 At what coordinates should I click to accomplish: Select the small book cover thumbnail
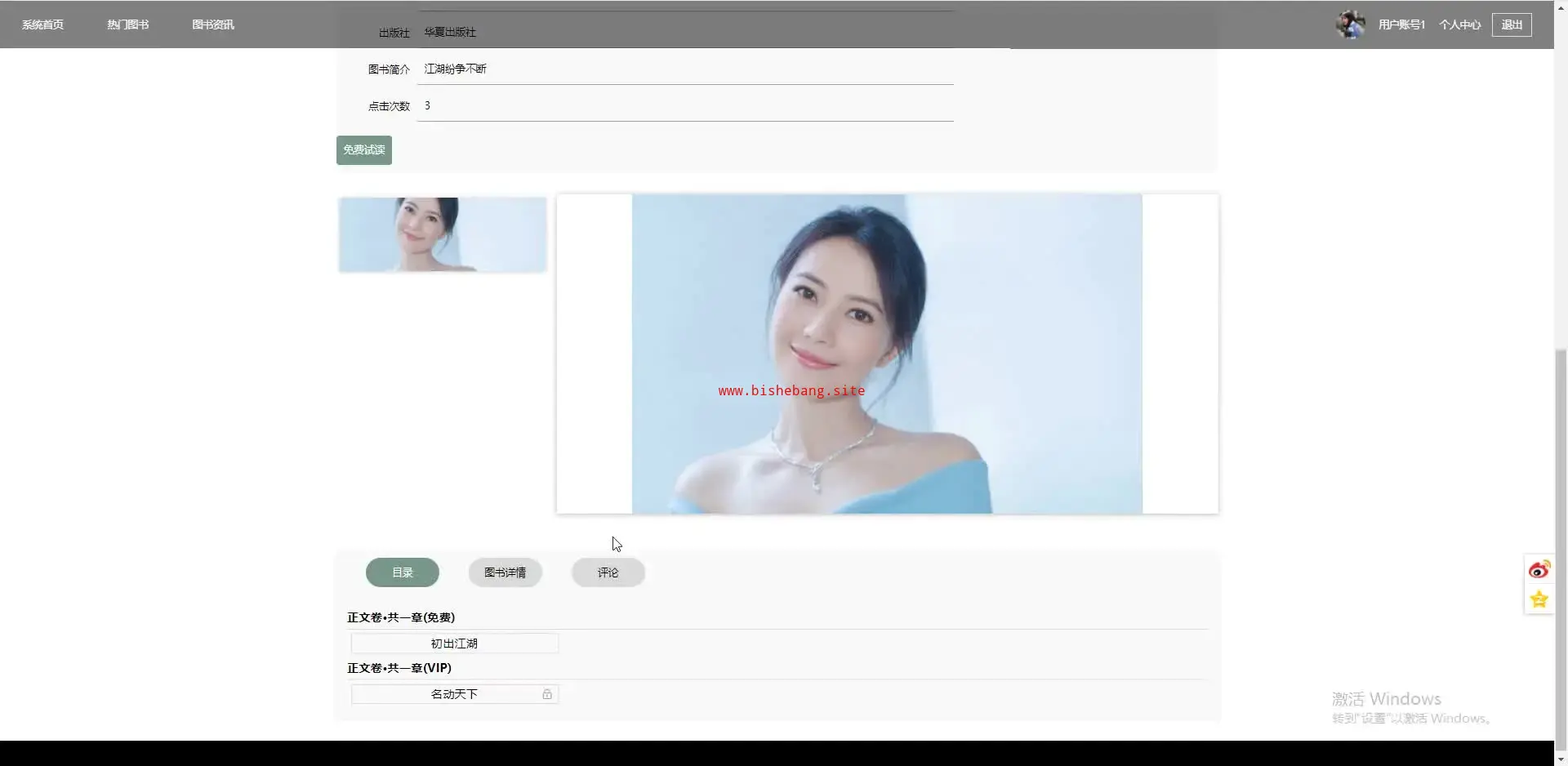443,234
